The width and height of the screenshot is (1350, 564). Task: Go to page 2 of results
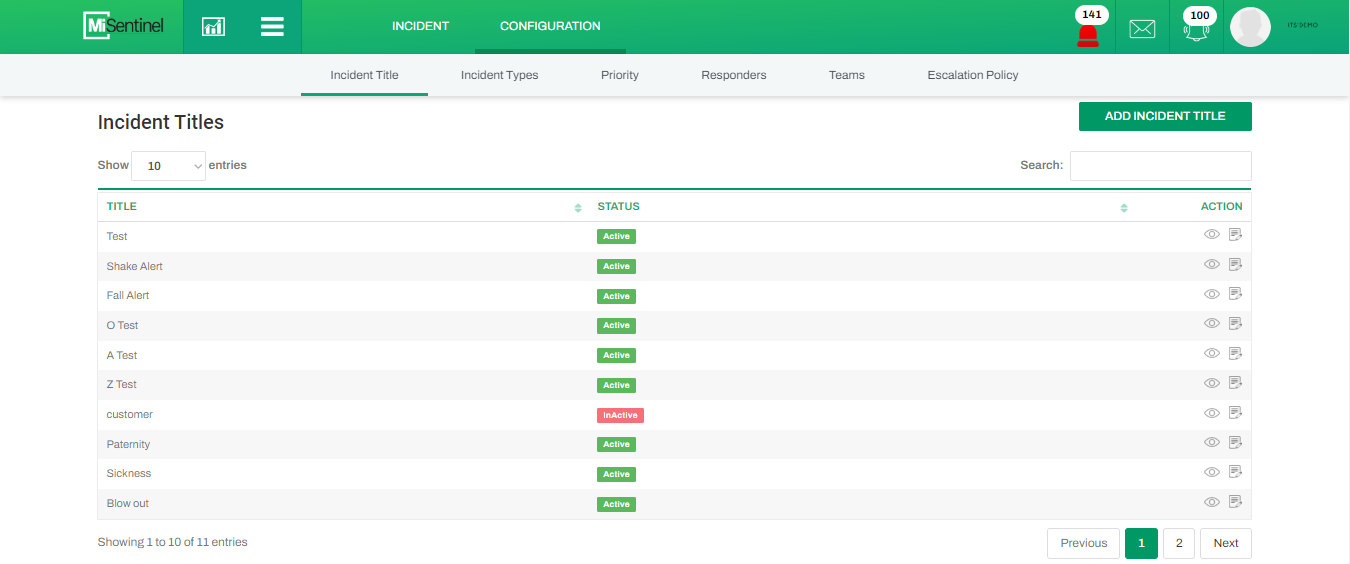(x=1179, y=543)
